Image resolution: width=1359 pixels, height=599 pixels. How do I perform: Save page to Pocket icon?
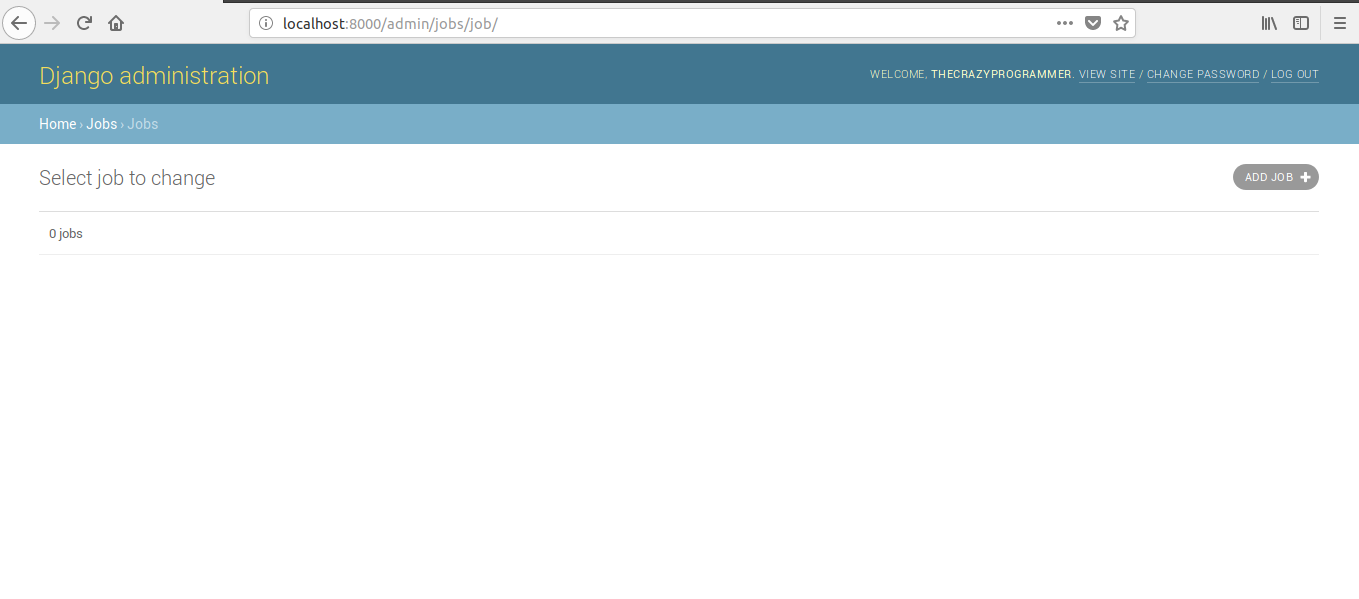pos(1093,23)
